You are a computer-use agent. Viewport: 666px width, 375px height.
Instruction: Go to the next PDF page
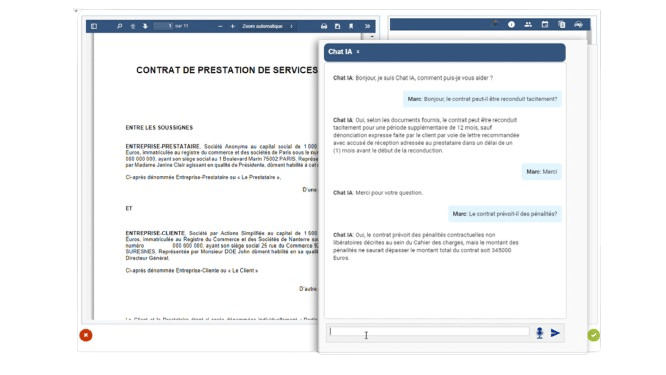pos(145,26)
